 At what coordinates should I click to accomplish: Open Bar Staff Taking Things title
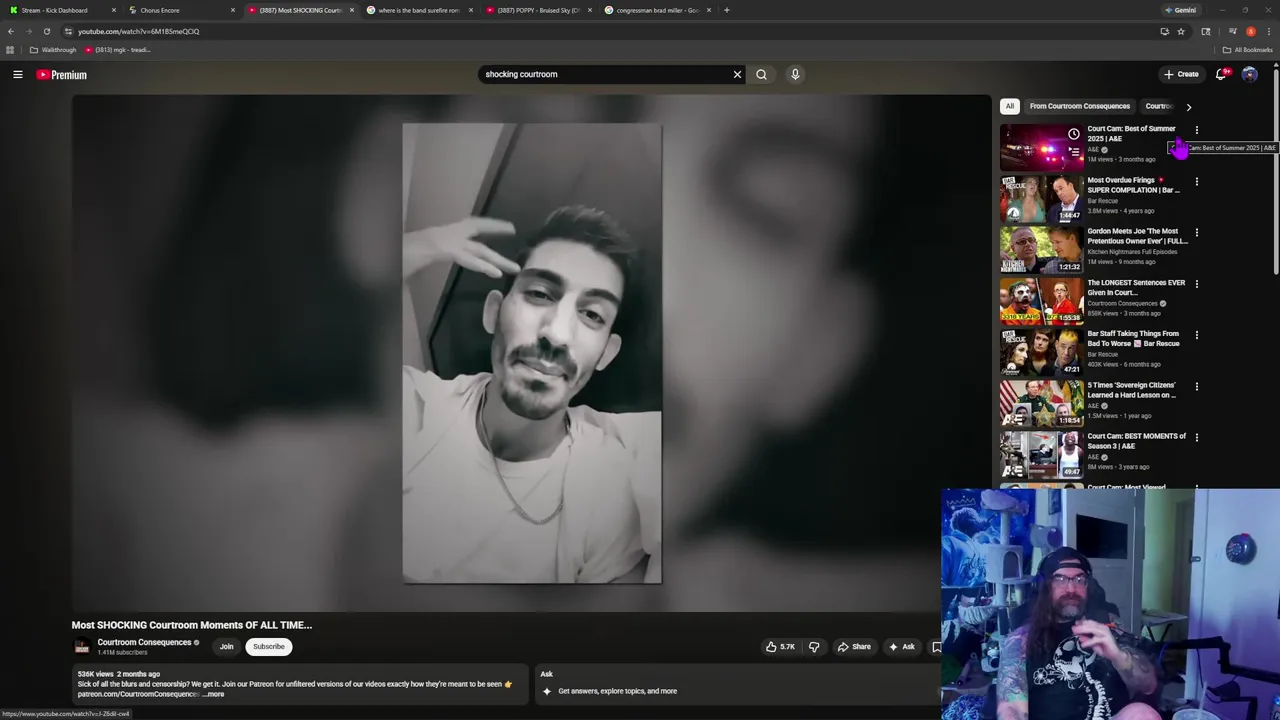point(1134,339)
